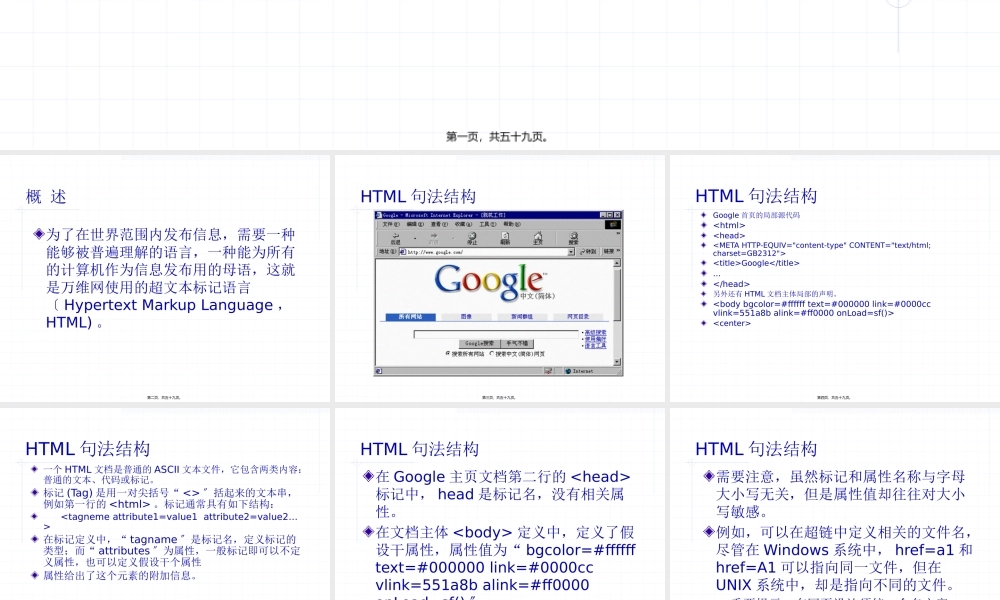Click the browser's vertical scrollbar down arrow
Screen dimensions: 1000x600
coord(618,362)
